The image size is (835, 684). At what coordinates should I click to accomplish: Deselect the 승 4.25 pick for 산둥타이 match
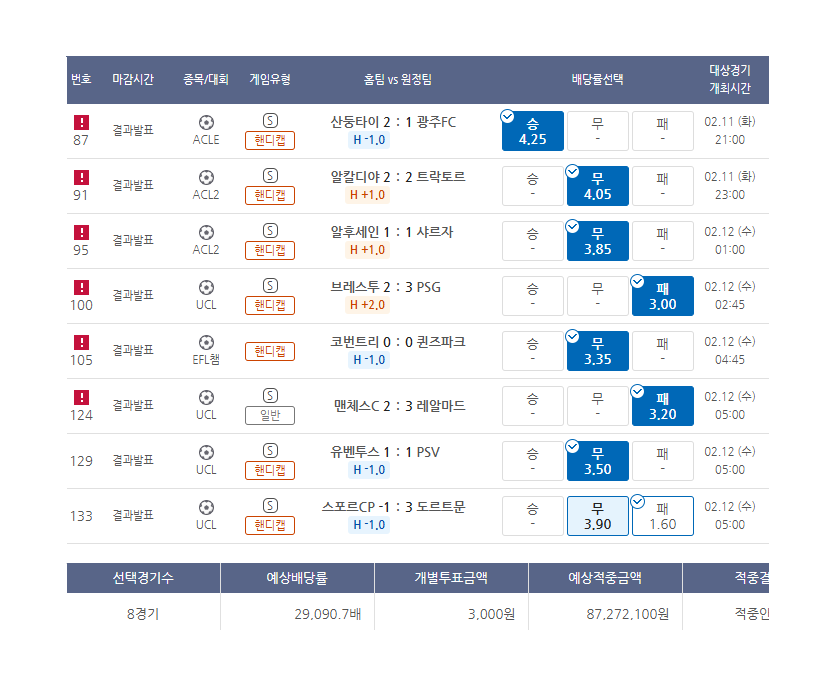tap(533, 131)
